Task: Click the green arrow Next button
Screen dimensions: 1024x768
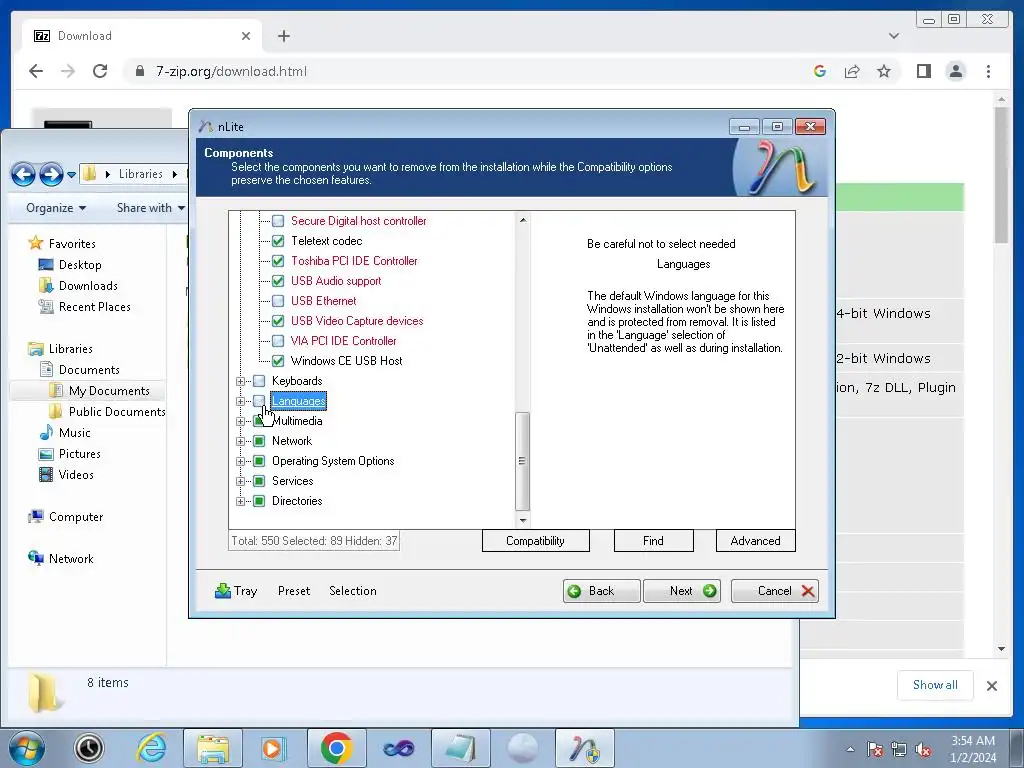Action: [682, 591]
